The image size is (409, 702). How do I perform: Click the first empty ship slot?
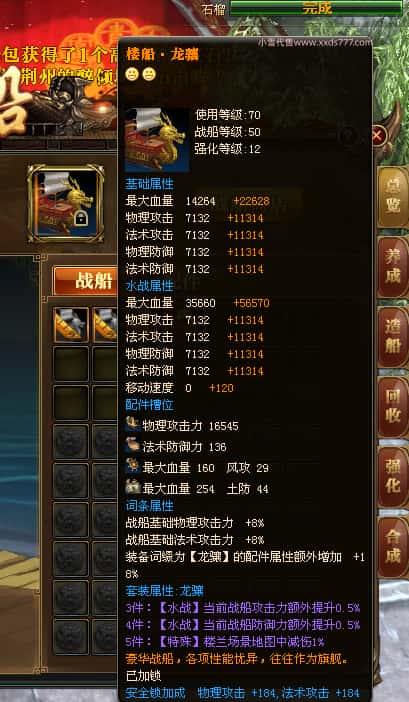pos(71,364)
